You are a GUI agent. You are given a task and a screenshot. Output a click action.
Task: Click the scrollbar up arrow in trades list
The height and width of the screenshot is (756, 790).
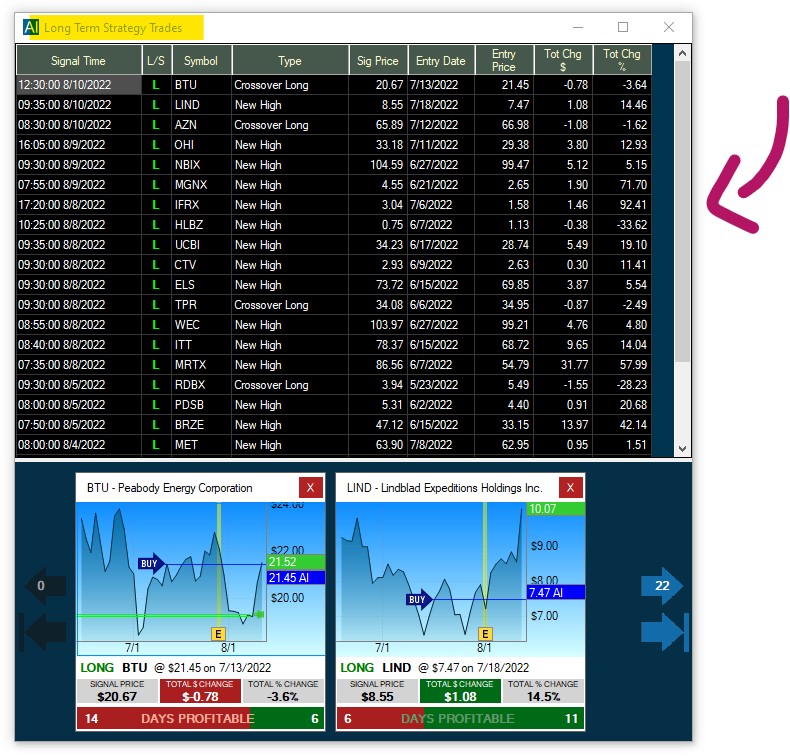[x=683, y=52]
